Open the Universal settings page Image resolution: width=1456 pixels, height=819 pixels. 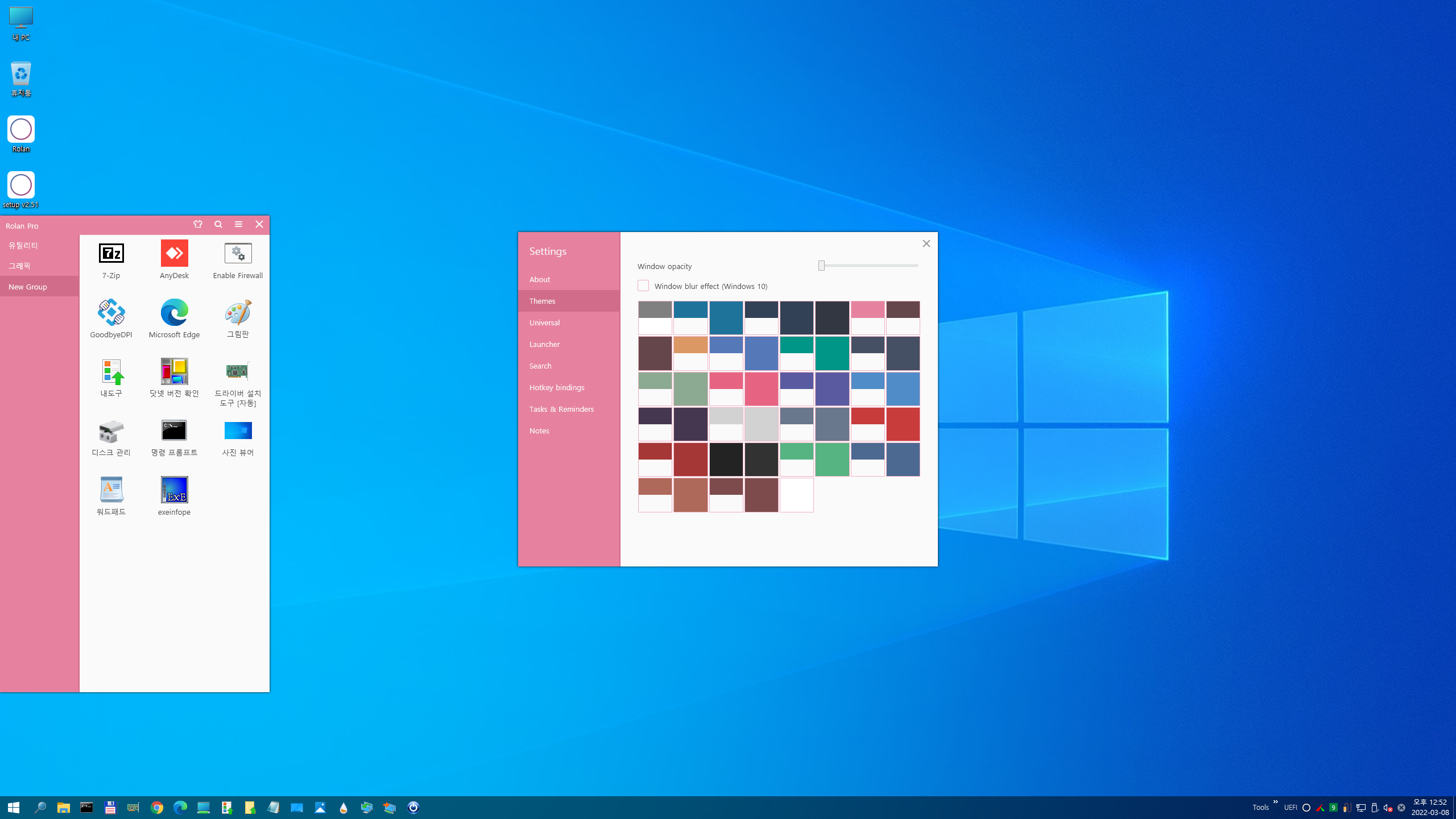(569, 322)
